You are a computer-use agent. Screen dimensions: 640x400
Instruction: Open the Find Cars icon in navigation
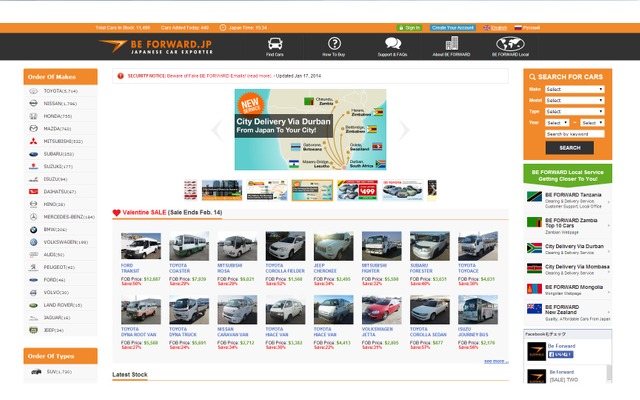275,44
